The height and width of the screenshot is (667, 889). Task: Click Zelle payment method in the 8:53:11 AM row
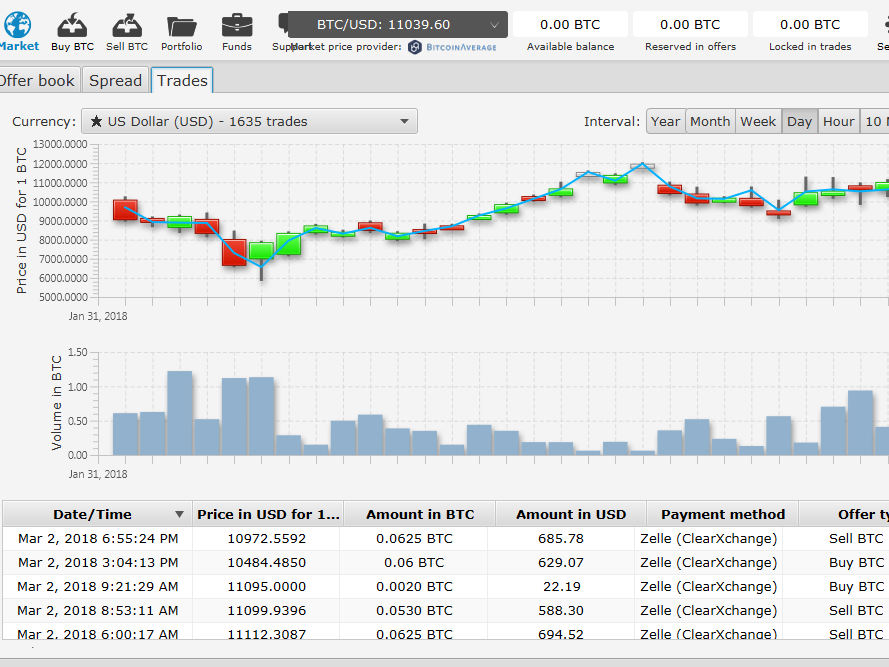pos(709,610)
